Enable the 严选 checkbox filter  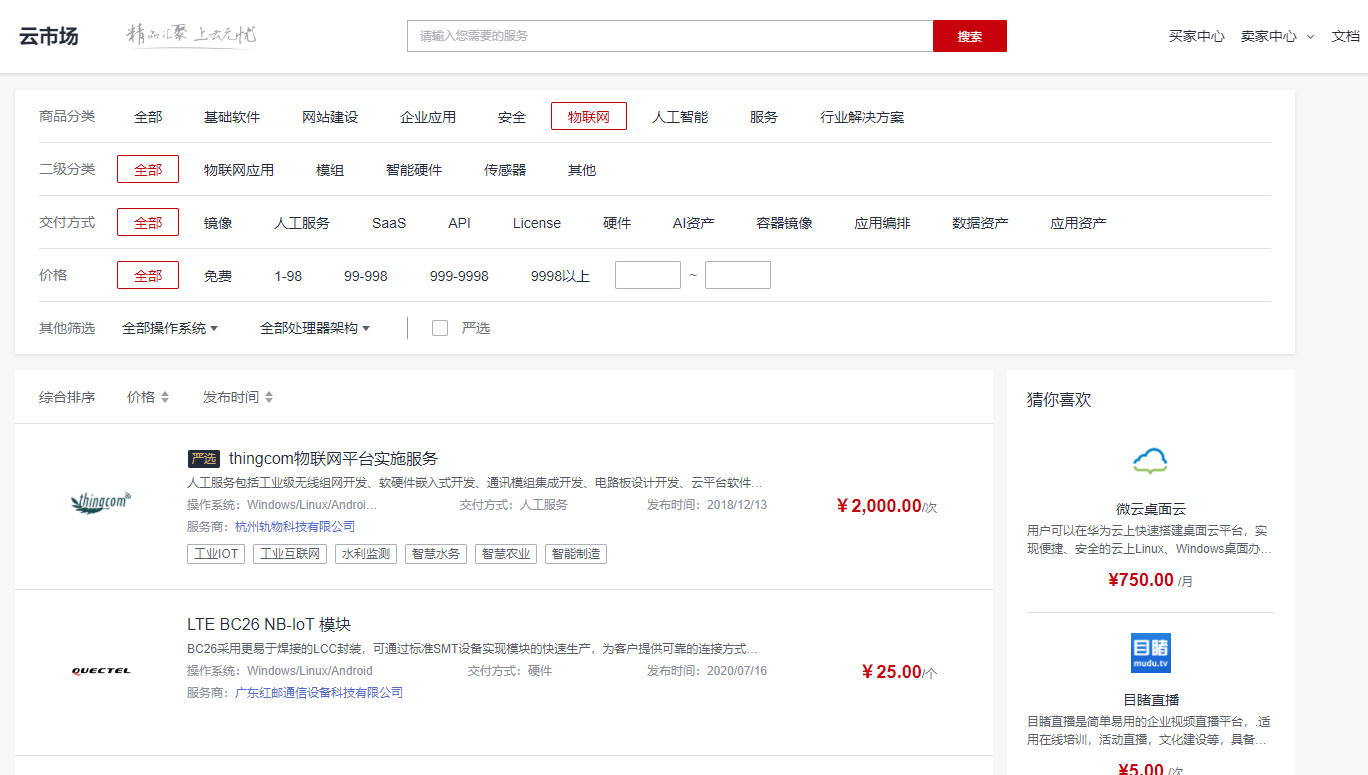click(x=440, y=328)
